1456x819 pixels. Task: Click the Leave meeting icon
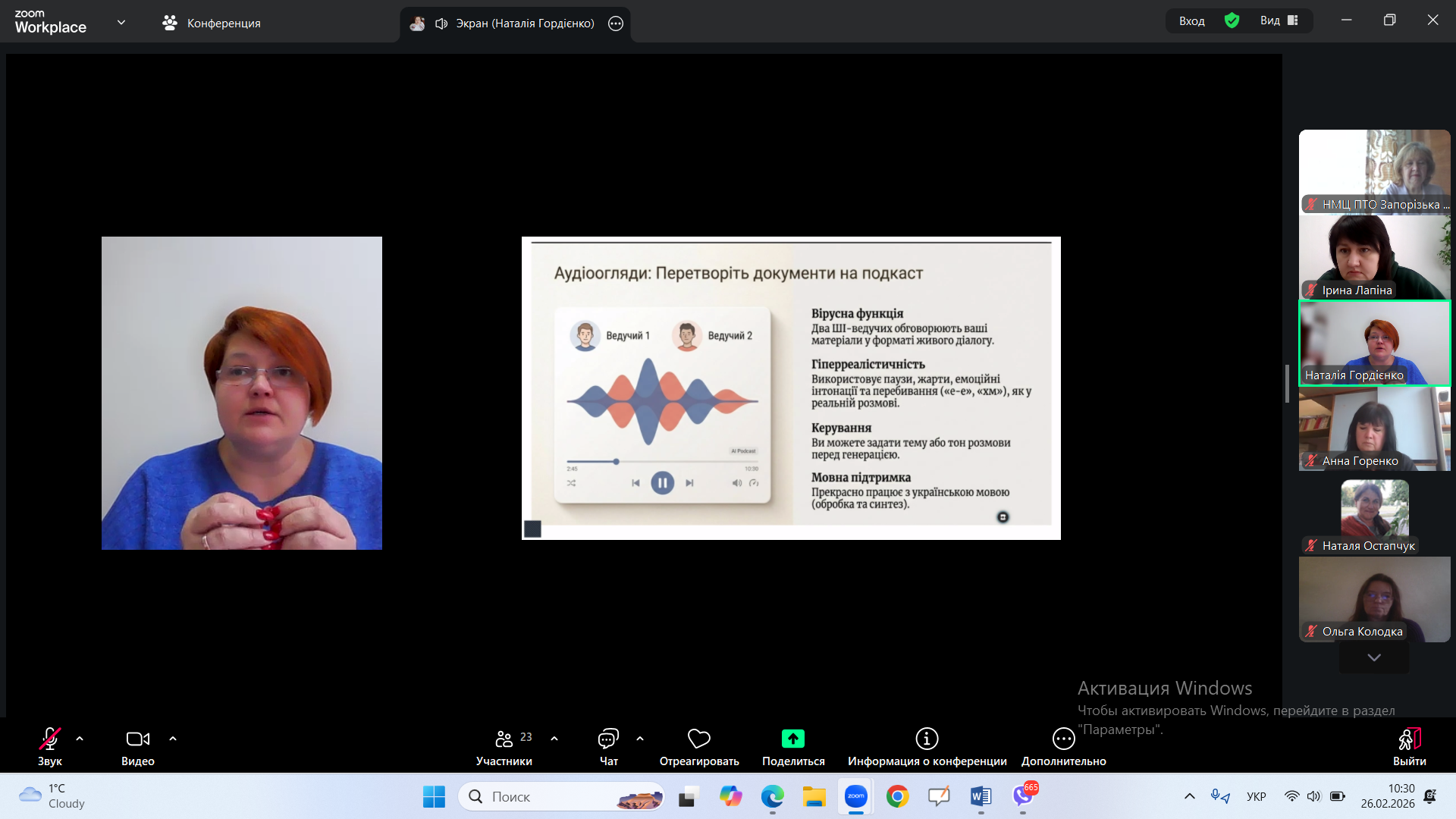pos(1409,739)
